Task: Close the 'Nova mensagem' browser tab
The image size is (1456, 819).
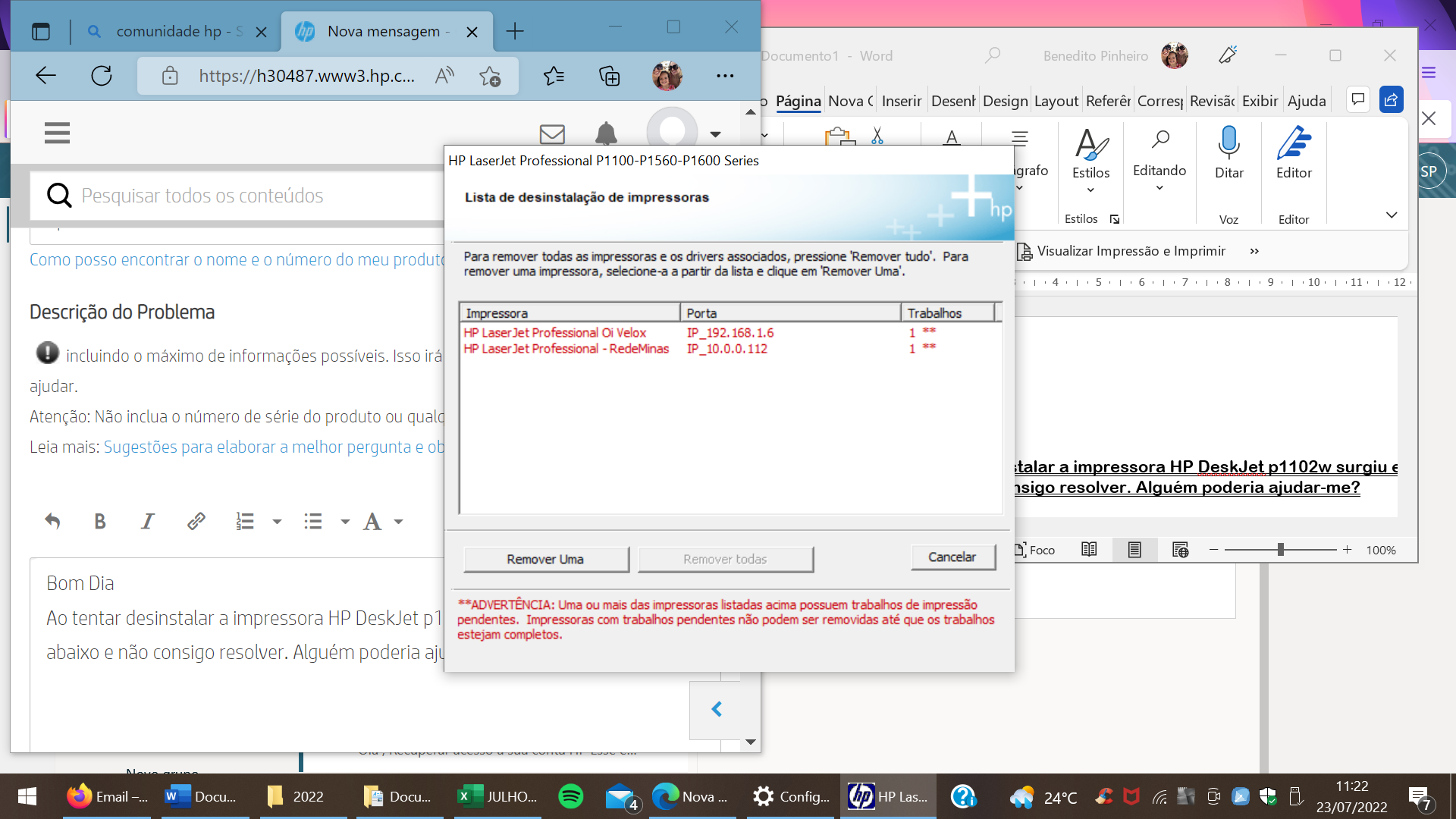Action: pyautogui.click(x=472, y=32)
